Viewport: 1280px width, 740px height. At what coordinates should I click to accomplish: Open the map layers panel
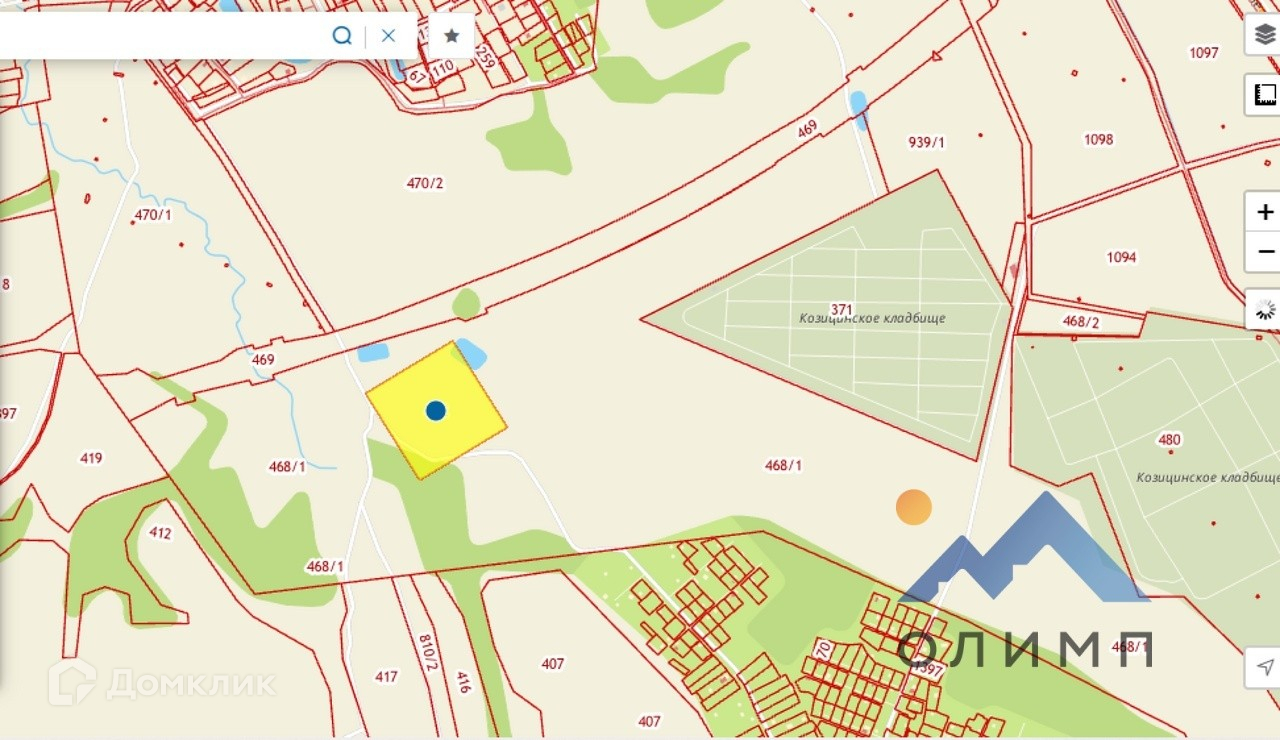point(1263,35)
